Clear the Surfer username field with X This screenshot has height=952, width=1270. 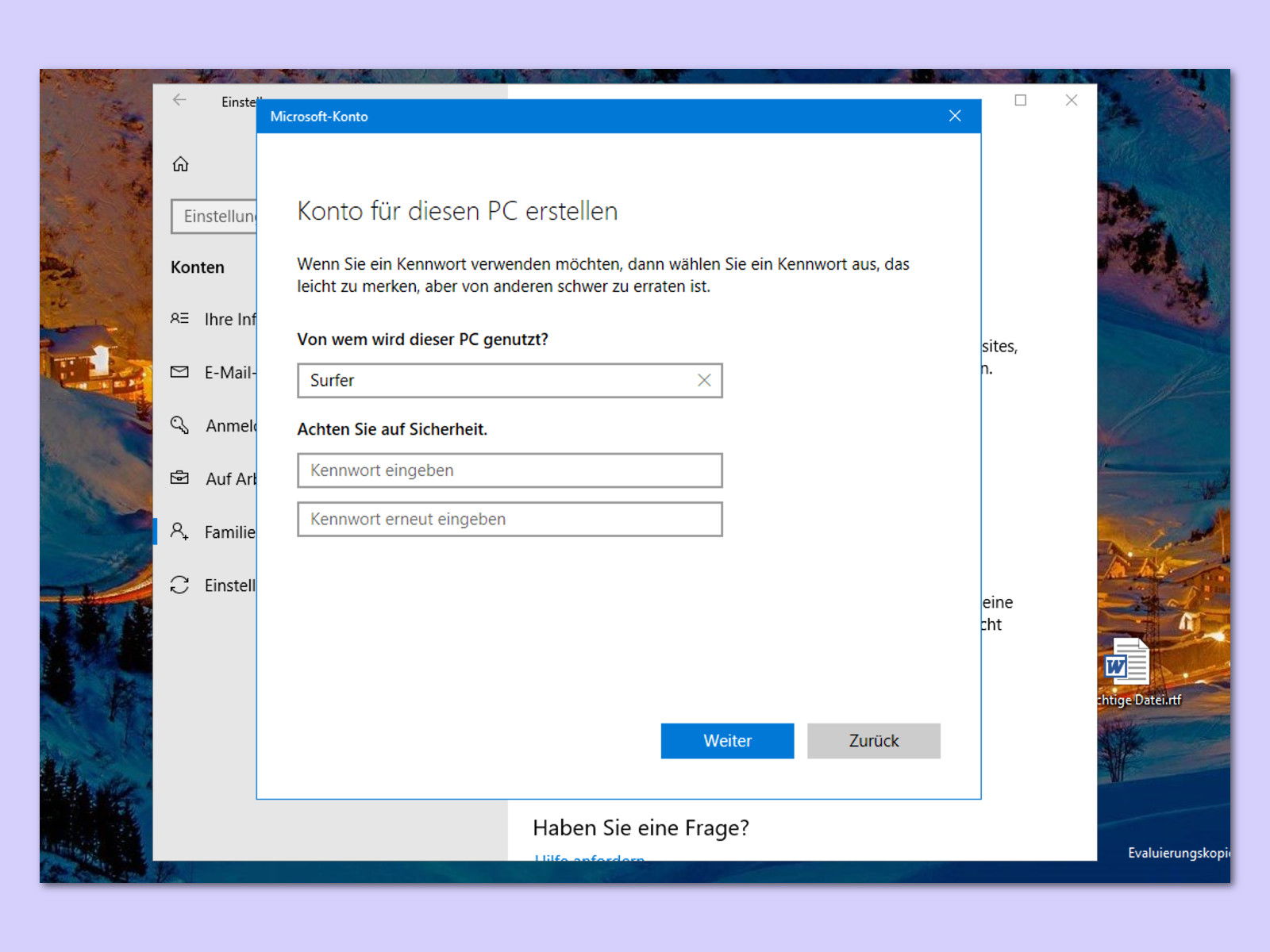[704, 381]
